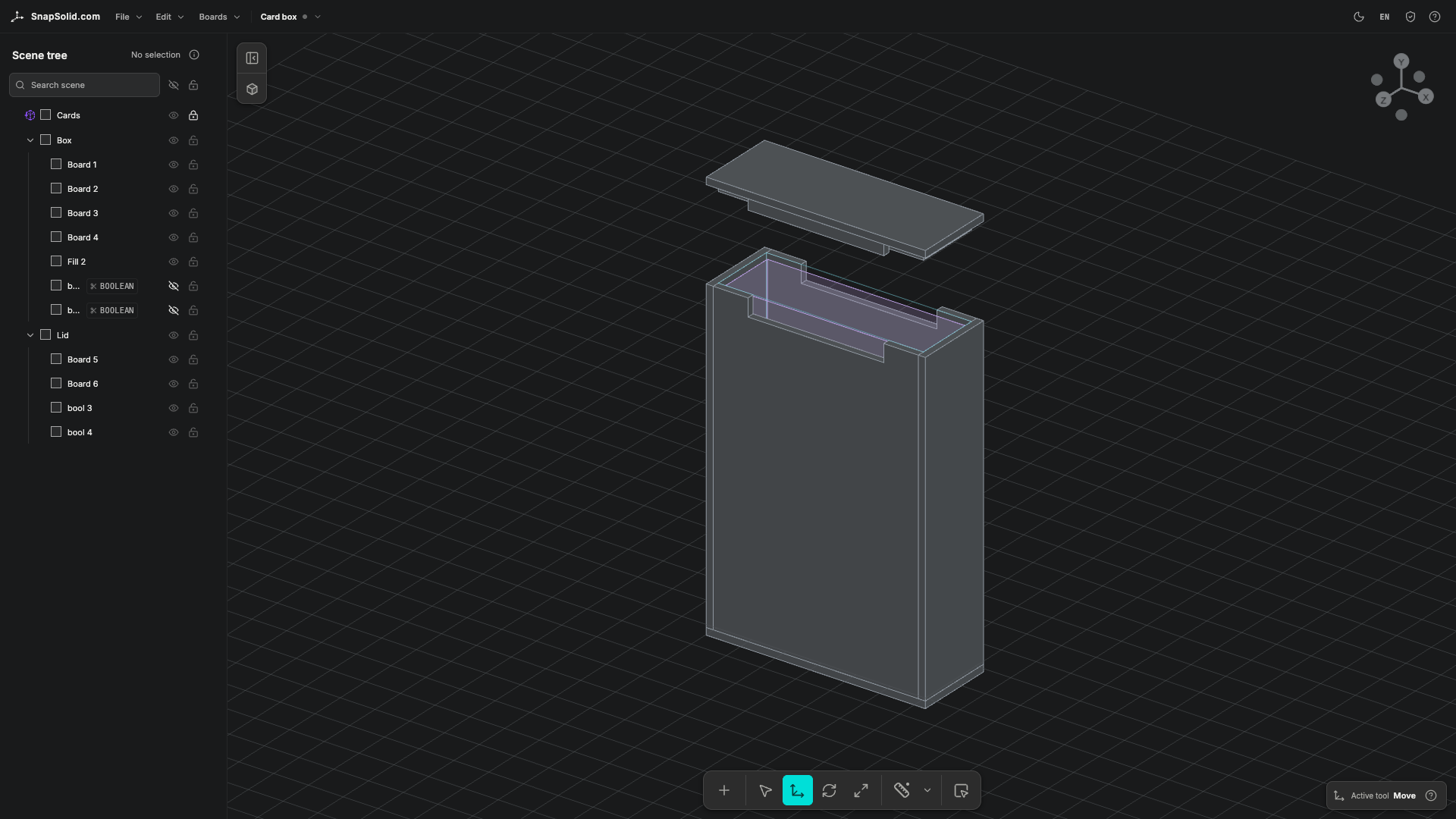Viewport: 1456px width, 819px height.
Task: Hide the Cards item
Action: pyautogui.click(x=174, y=115)
